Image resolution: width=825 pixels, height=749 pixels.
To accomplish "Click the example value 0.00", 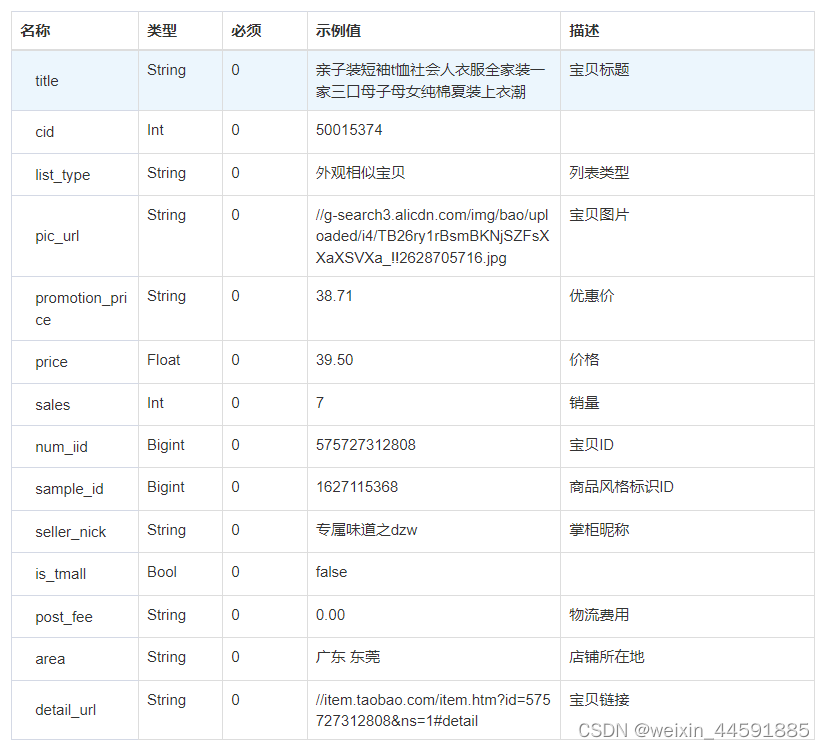I will pyautogui.click(x=330, y=615).
